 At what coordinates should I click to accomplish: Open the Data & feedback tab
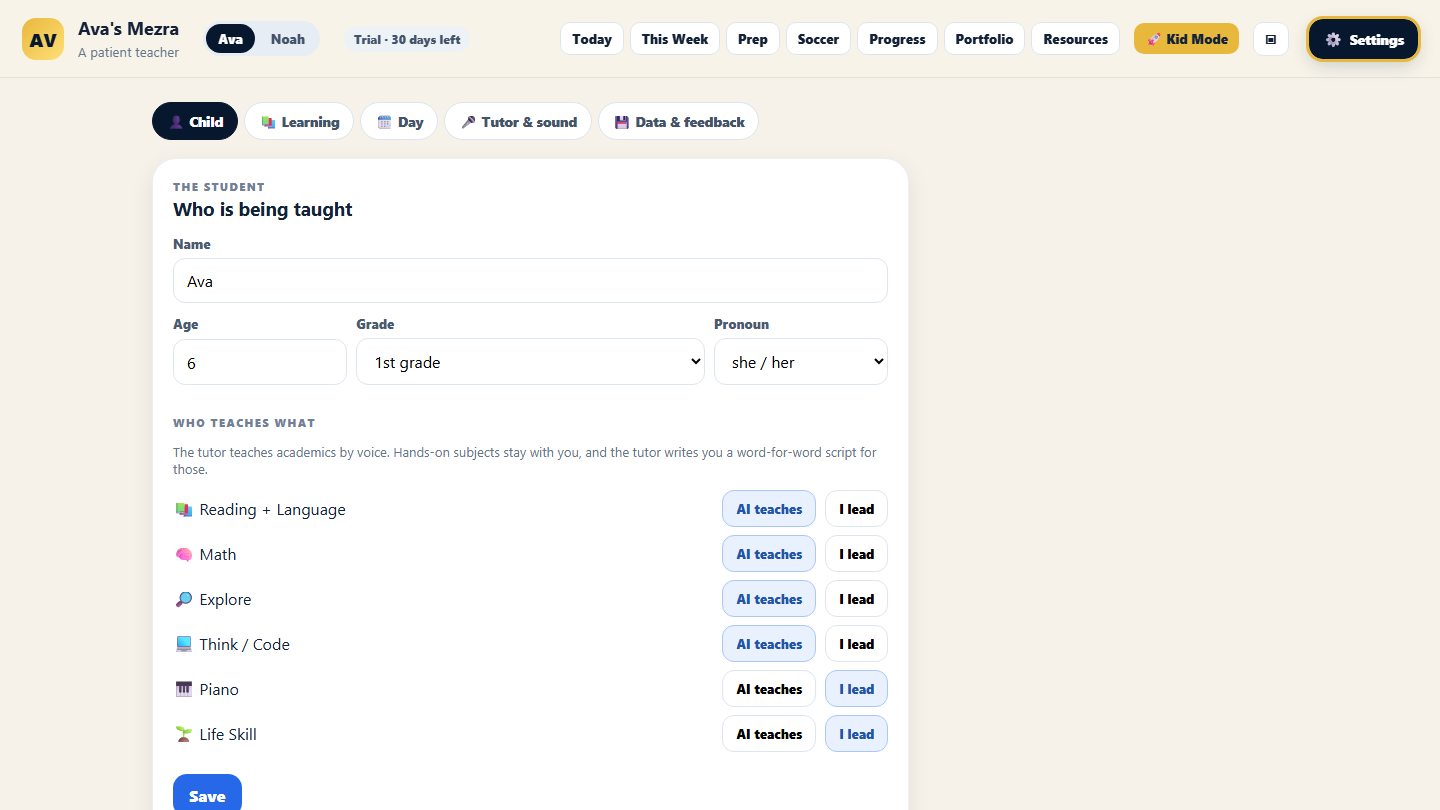coord(678,122)
